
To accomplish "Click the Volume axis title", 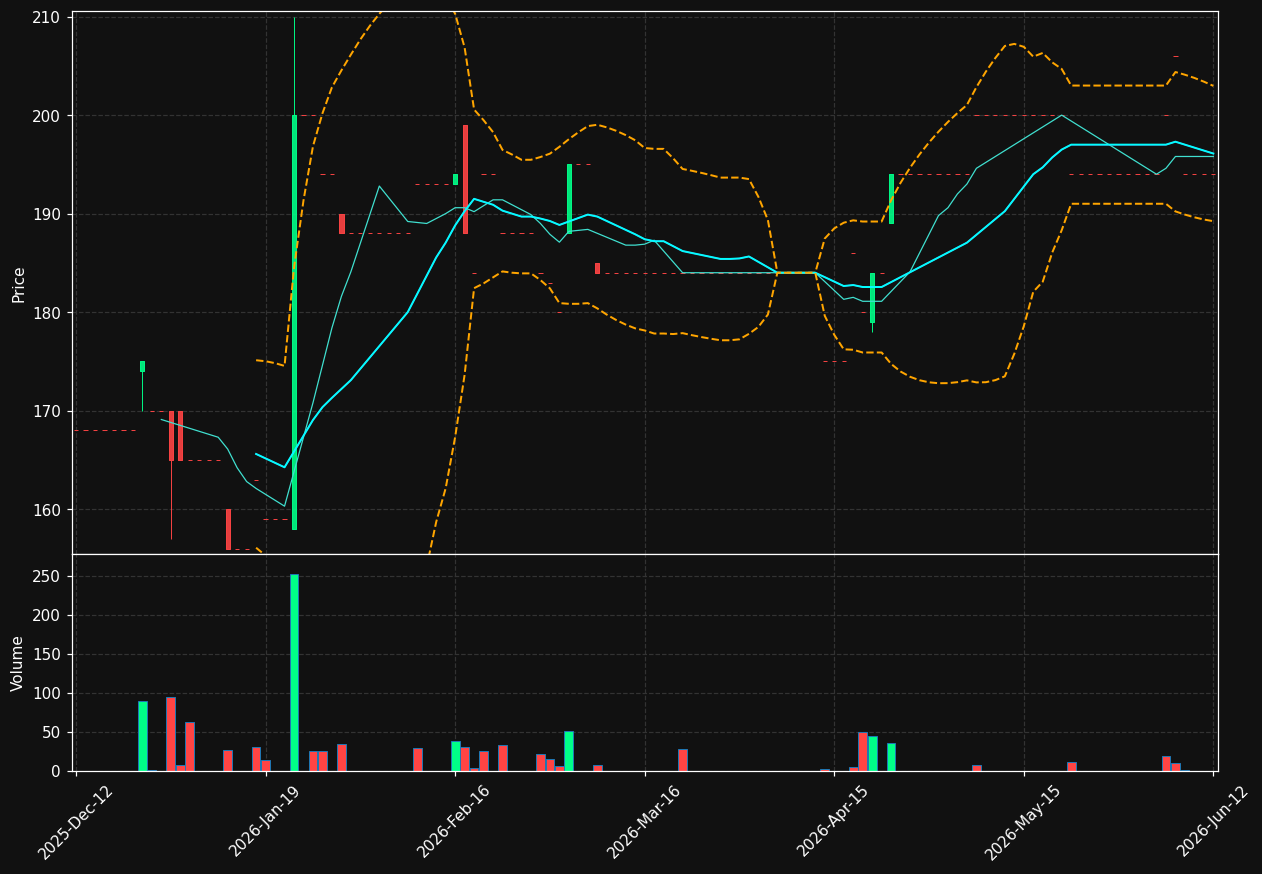I will click(18, 663).
